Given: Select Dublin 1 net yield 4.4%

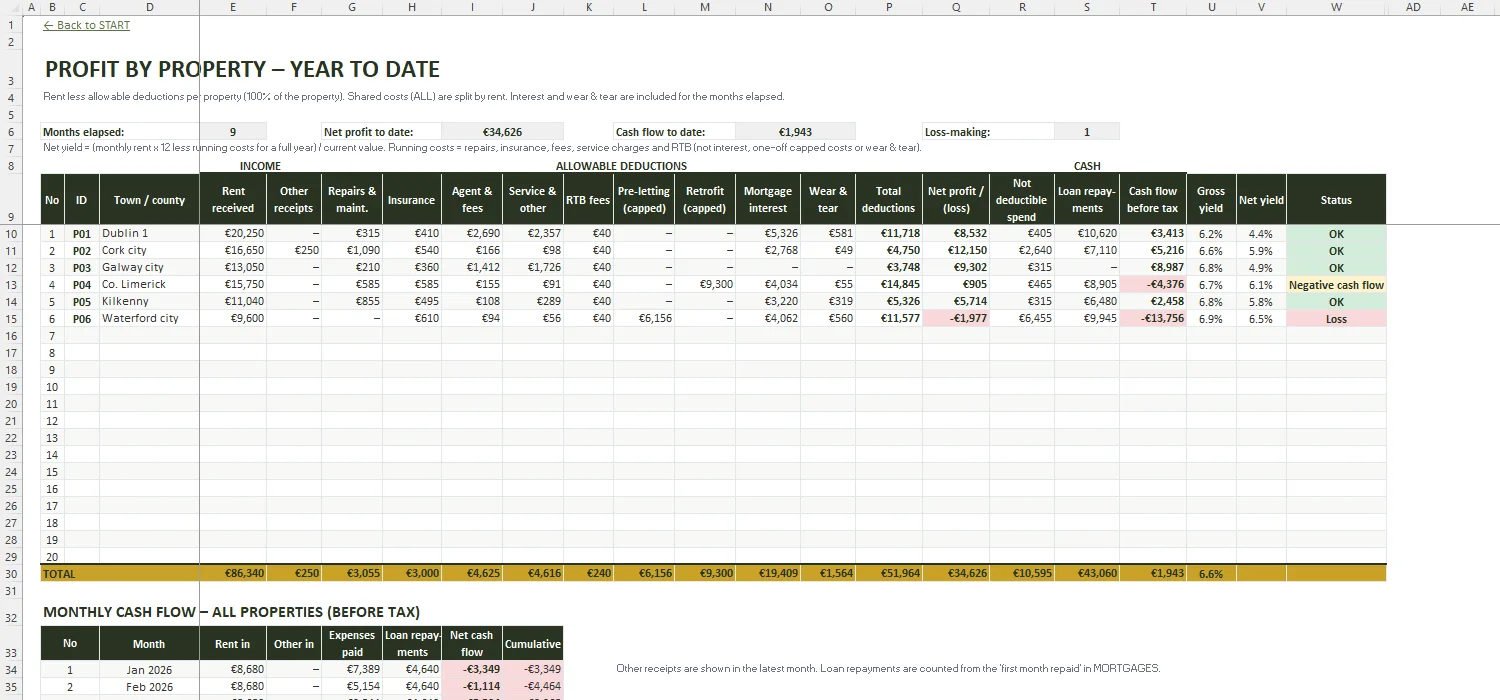Looking at the screenshot, I should click(1261, 233).
